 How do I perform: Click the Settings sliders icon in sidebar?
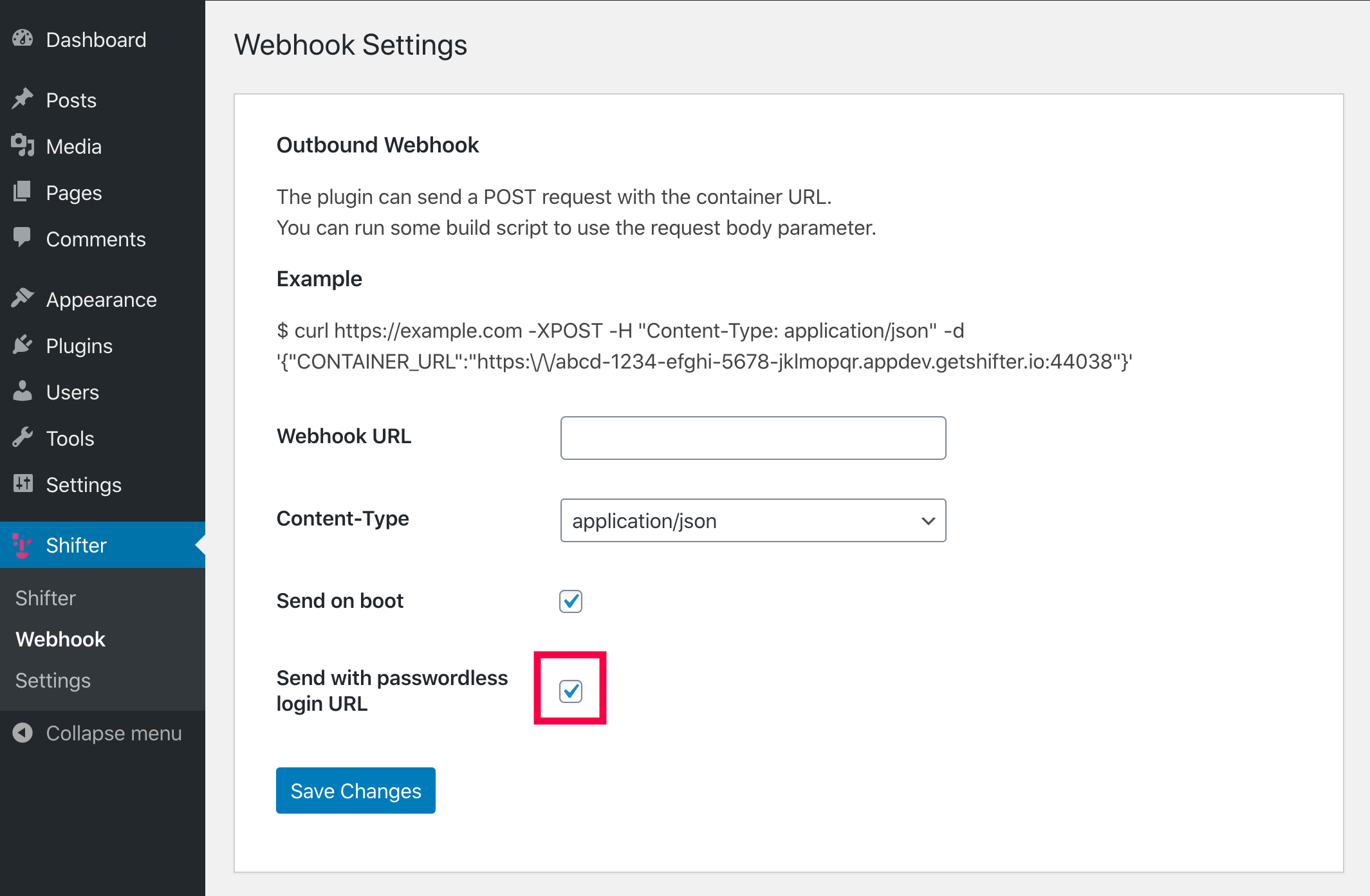click(x=23, y=484)
